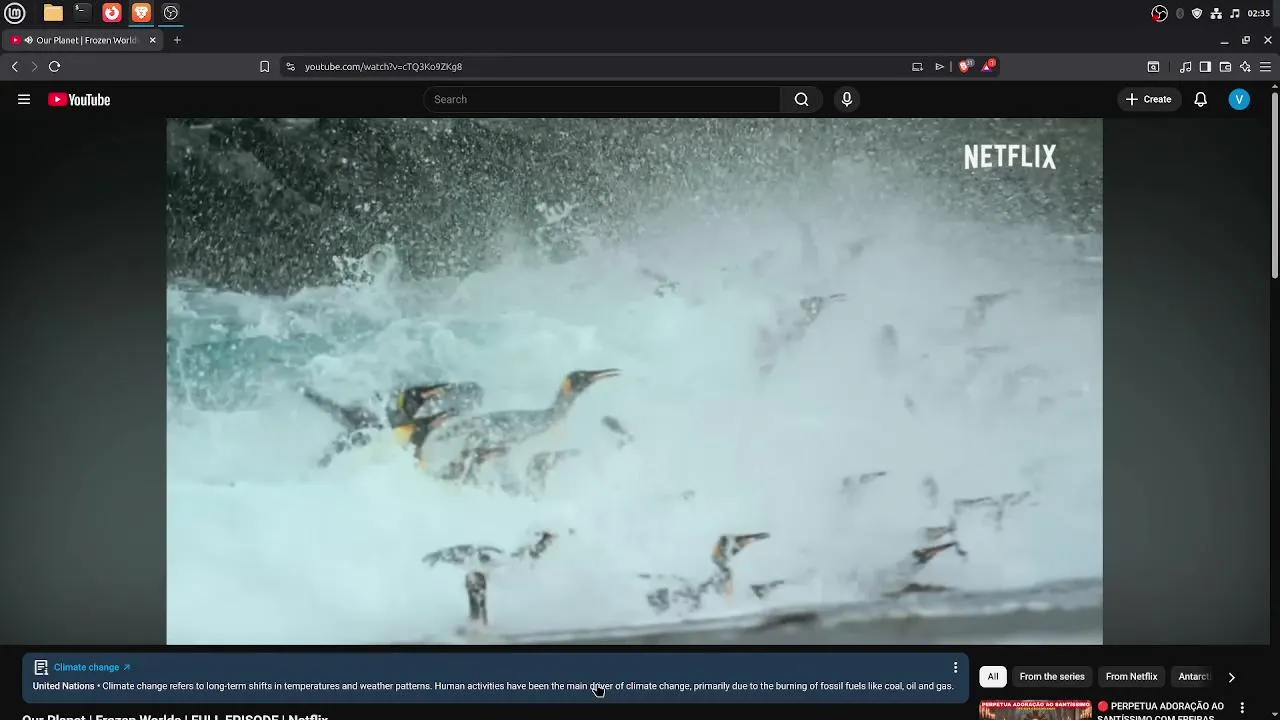Open Brave Rewards triangle icon
The height and width of the screenshot is (720, 1280).
[988, 66]
